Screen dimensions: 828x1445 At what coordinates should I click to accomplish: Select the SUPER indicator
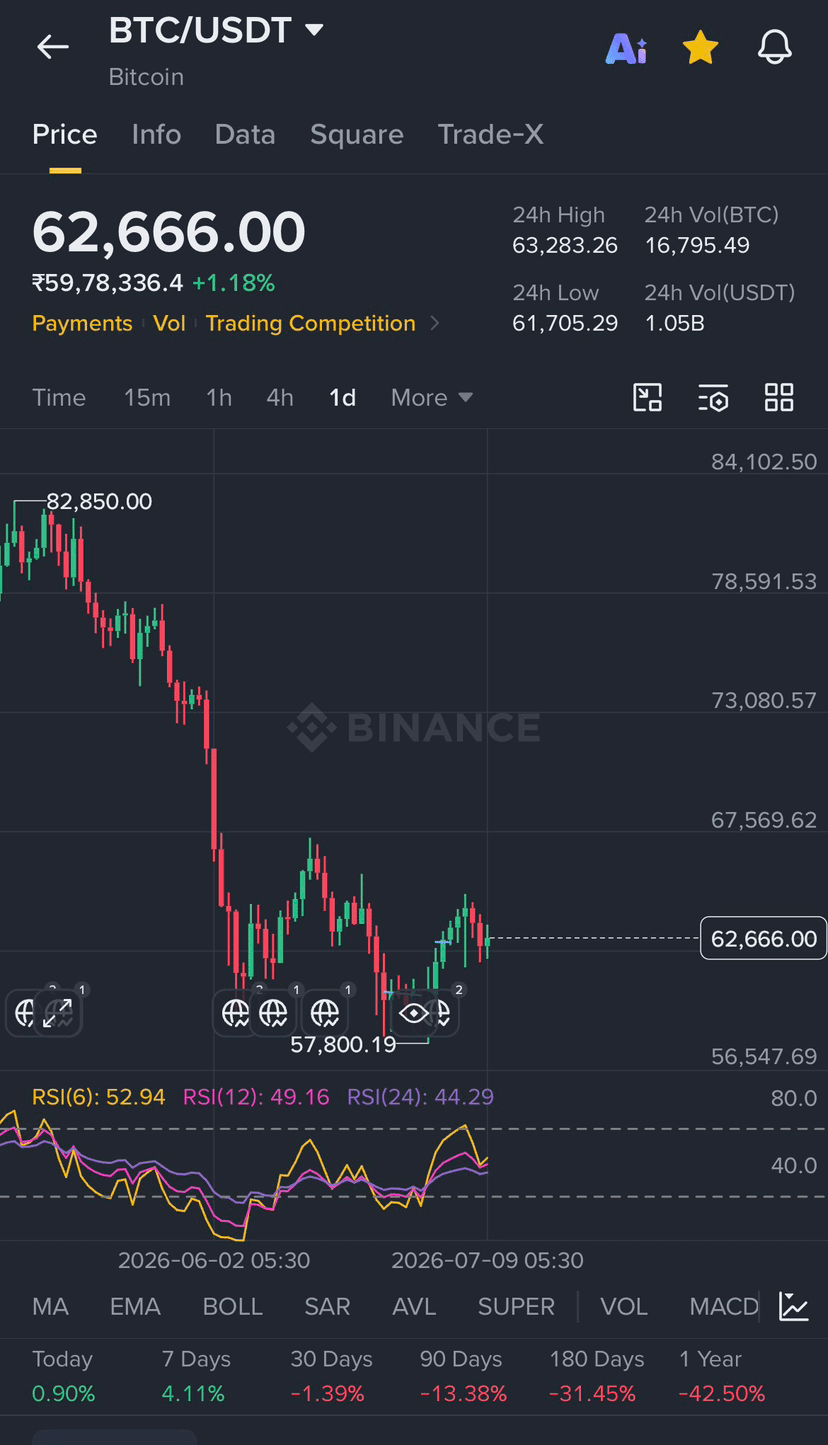point(516,1306)
